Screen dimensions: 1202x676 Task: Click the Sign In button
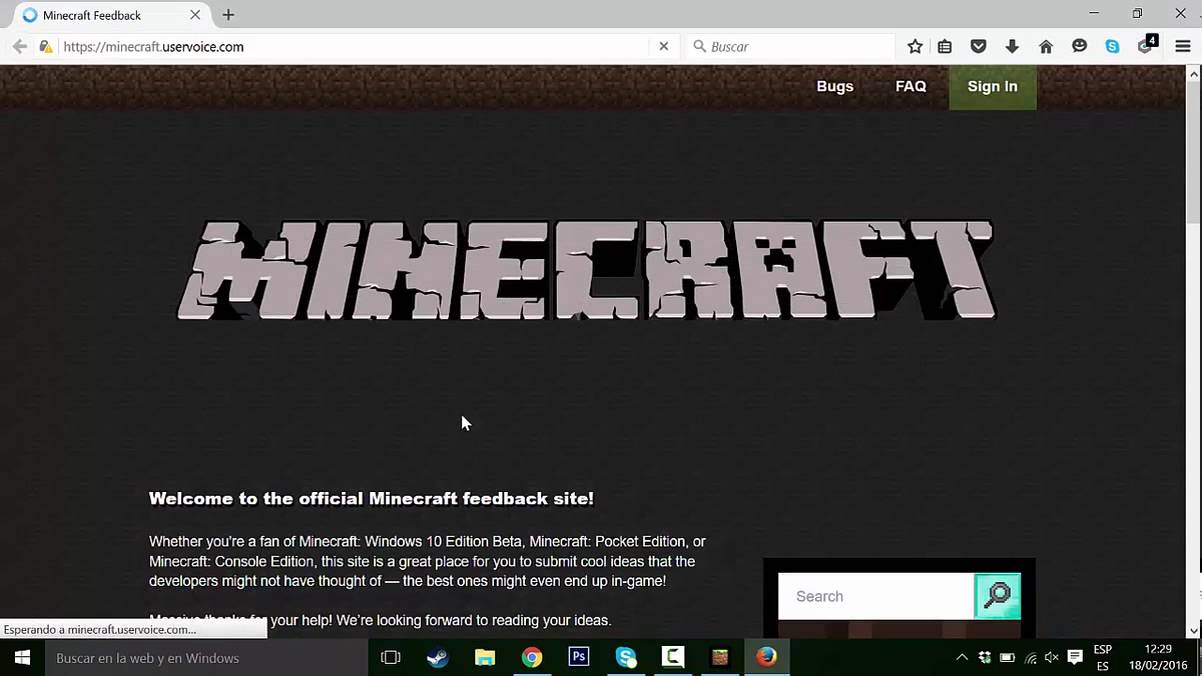click(992, 87)
